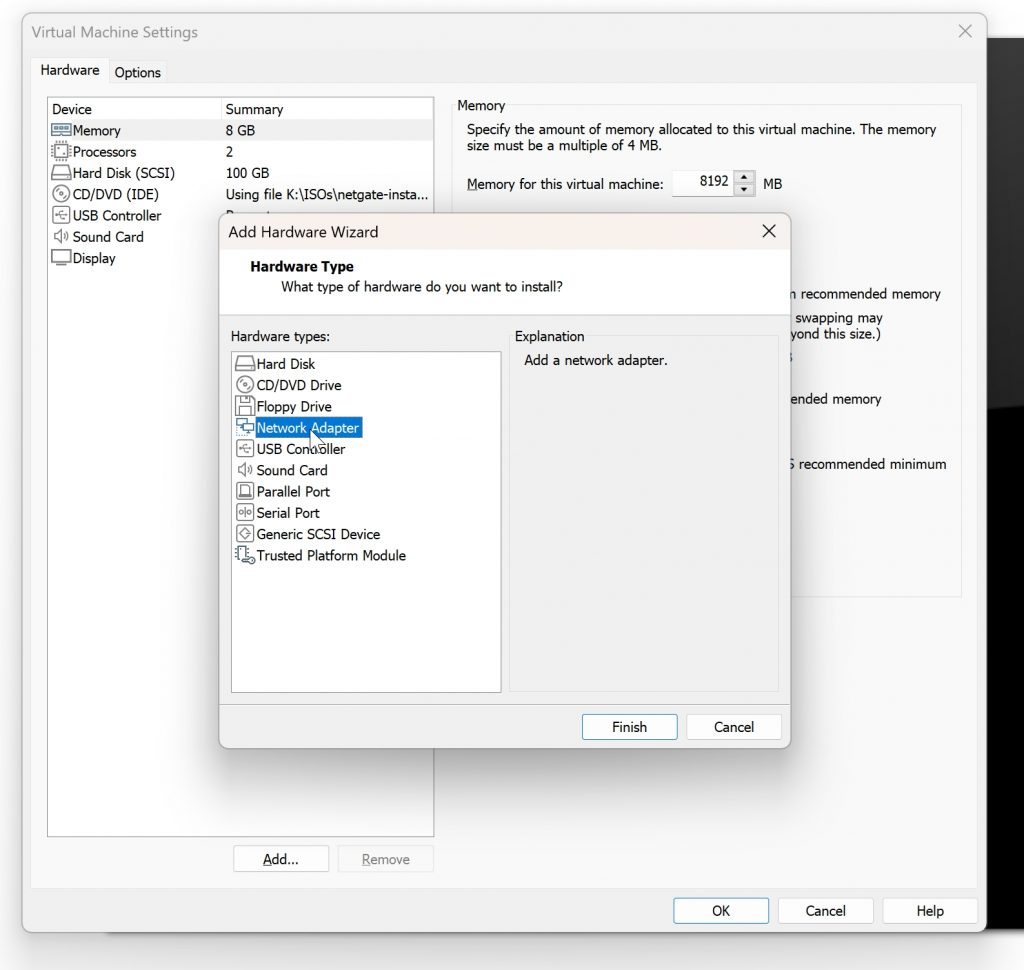Choose the Serial Port icon
The width and height of the screenshot is (1024, 970).
(244, 513)
